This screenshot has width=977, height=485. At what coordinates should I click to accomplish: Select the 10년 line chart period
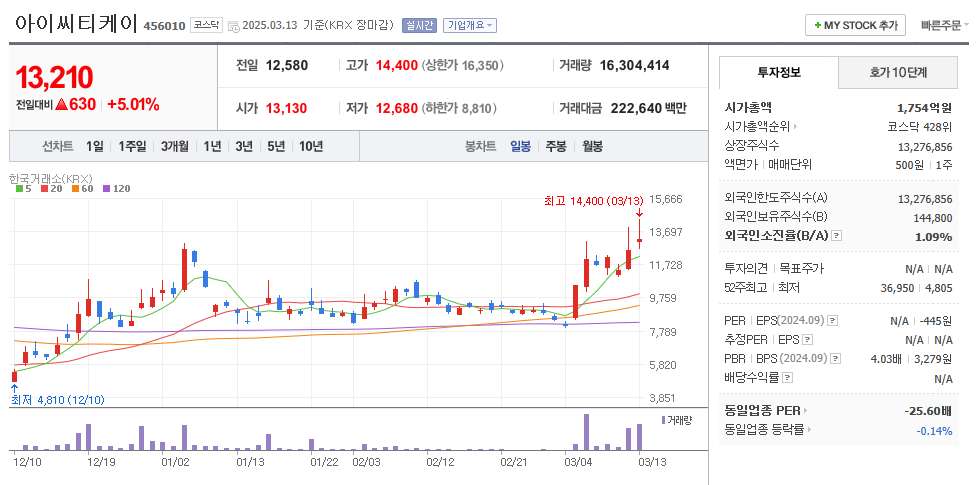click(311, 146)
